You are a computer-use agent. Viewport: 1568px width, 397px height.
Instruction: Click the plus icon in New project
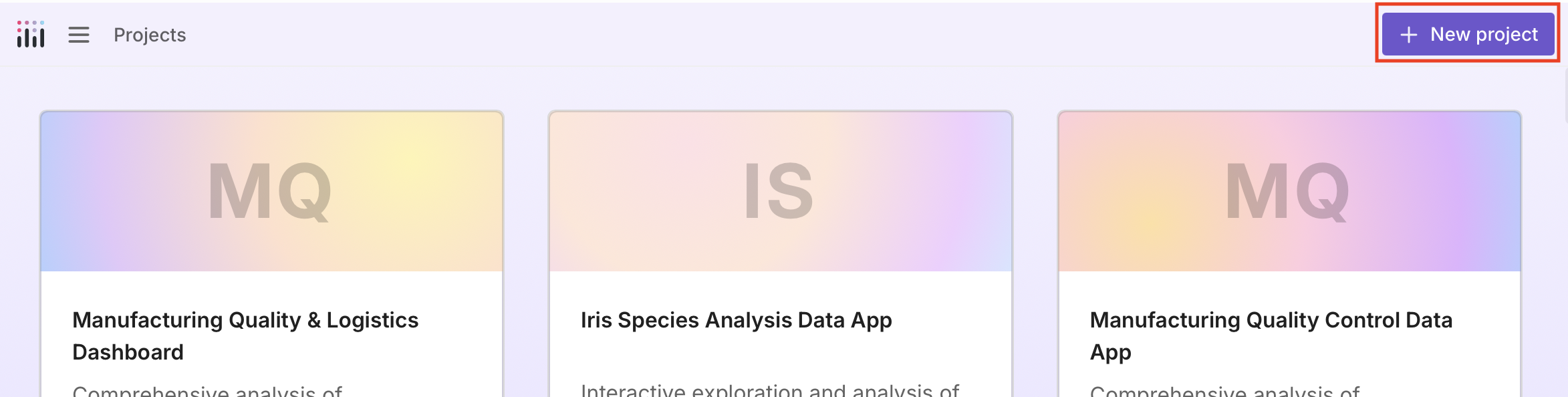[1408, 35]
